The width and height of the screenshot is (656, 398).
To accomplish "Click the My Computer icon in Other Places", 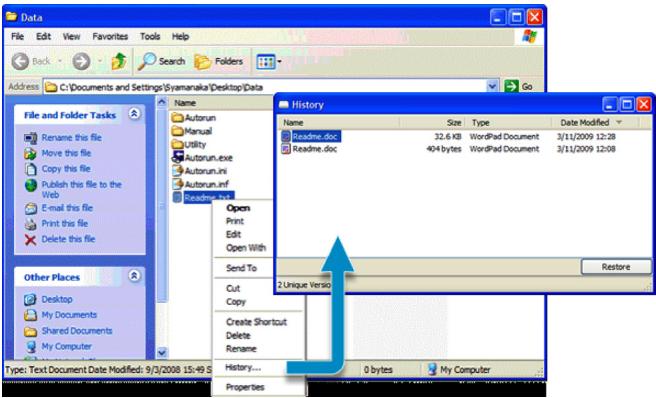I will tap(30, 347).
